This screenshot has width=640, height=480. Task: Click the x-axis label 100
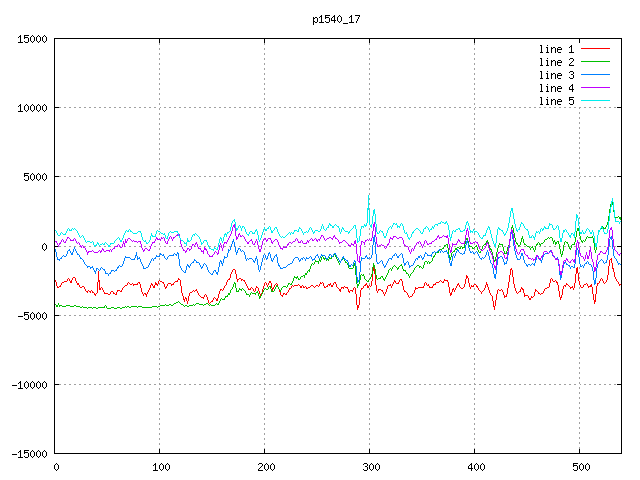pos(161,467)
